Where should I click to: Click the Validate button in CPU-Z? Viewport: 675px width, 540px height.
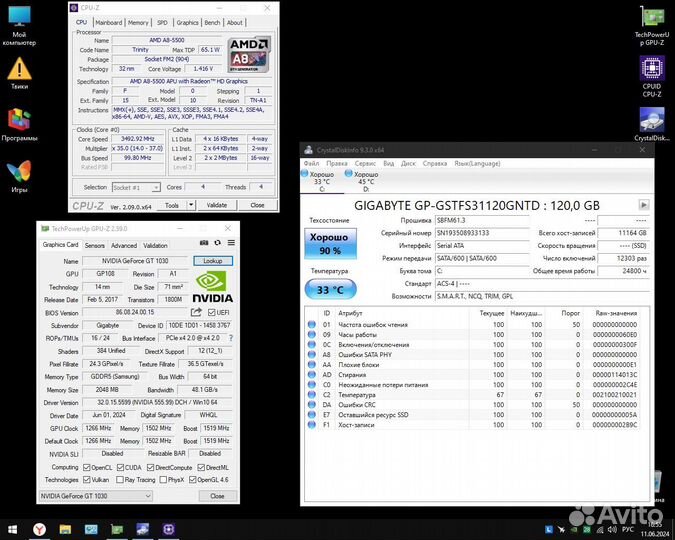click(216, 205)
